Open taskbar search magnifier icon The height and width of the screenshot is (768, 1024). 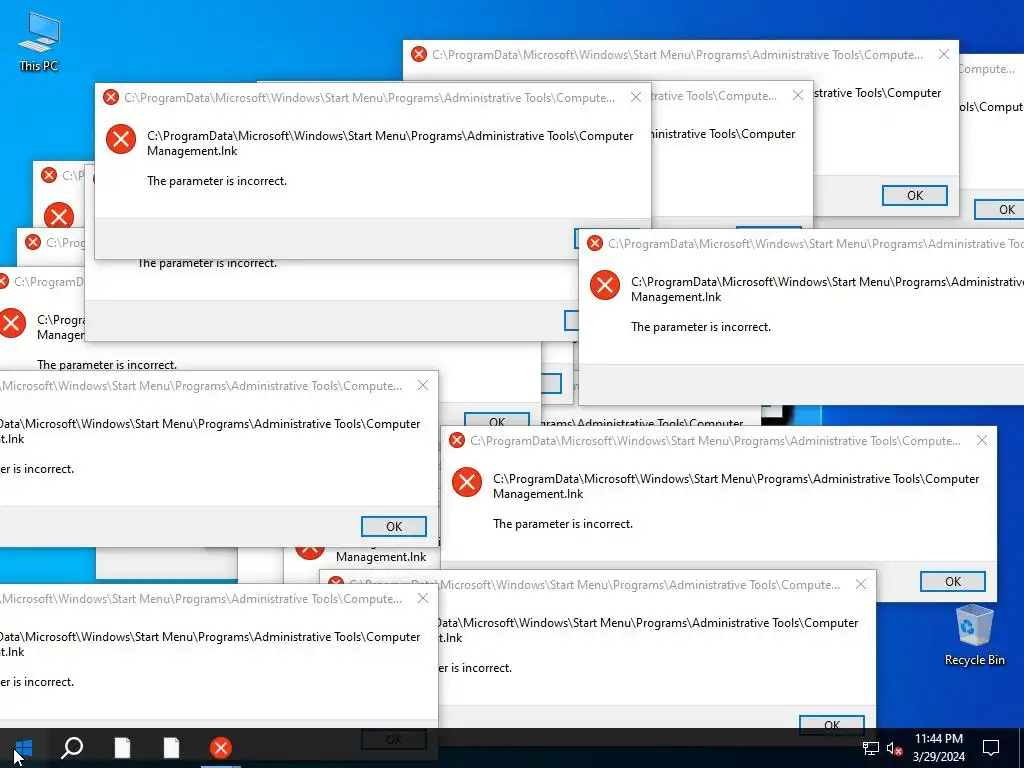[x=72, y=748]
